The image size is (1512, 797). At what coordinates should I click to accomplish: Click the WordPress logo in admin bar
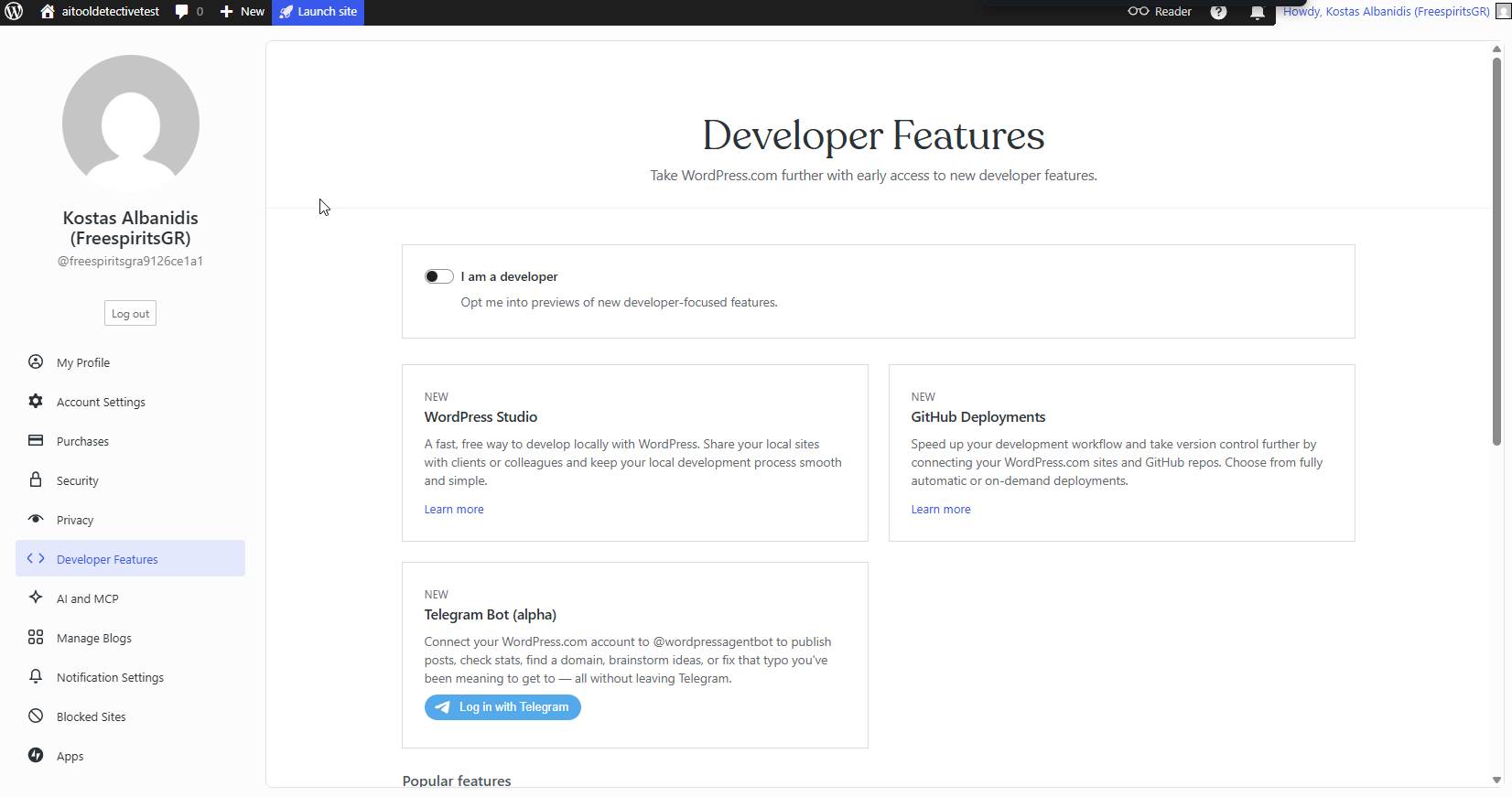click(14, 12)
